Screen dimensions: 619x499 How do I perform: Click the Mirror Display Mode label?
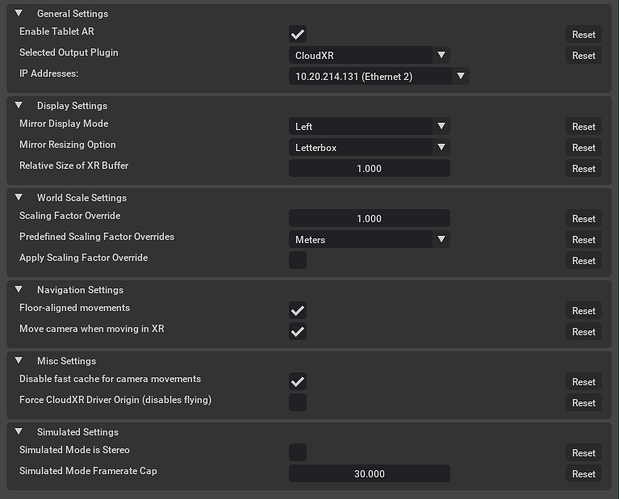point(64,124)
